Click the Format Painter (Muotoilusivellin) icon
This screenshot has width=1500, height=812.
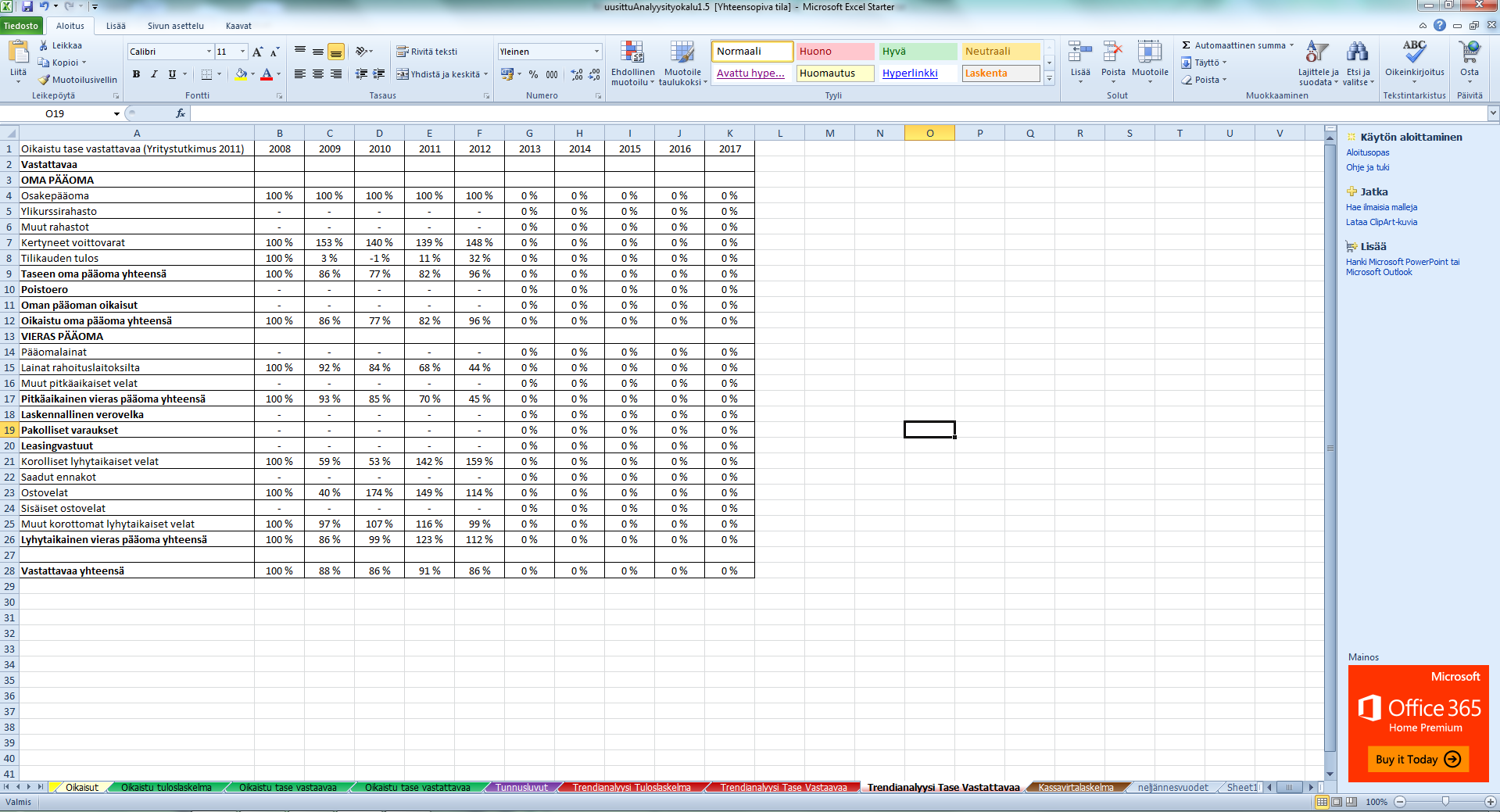pos(45,80)
